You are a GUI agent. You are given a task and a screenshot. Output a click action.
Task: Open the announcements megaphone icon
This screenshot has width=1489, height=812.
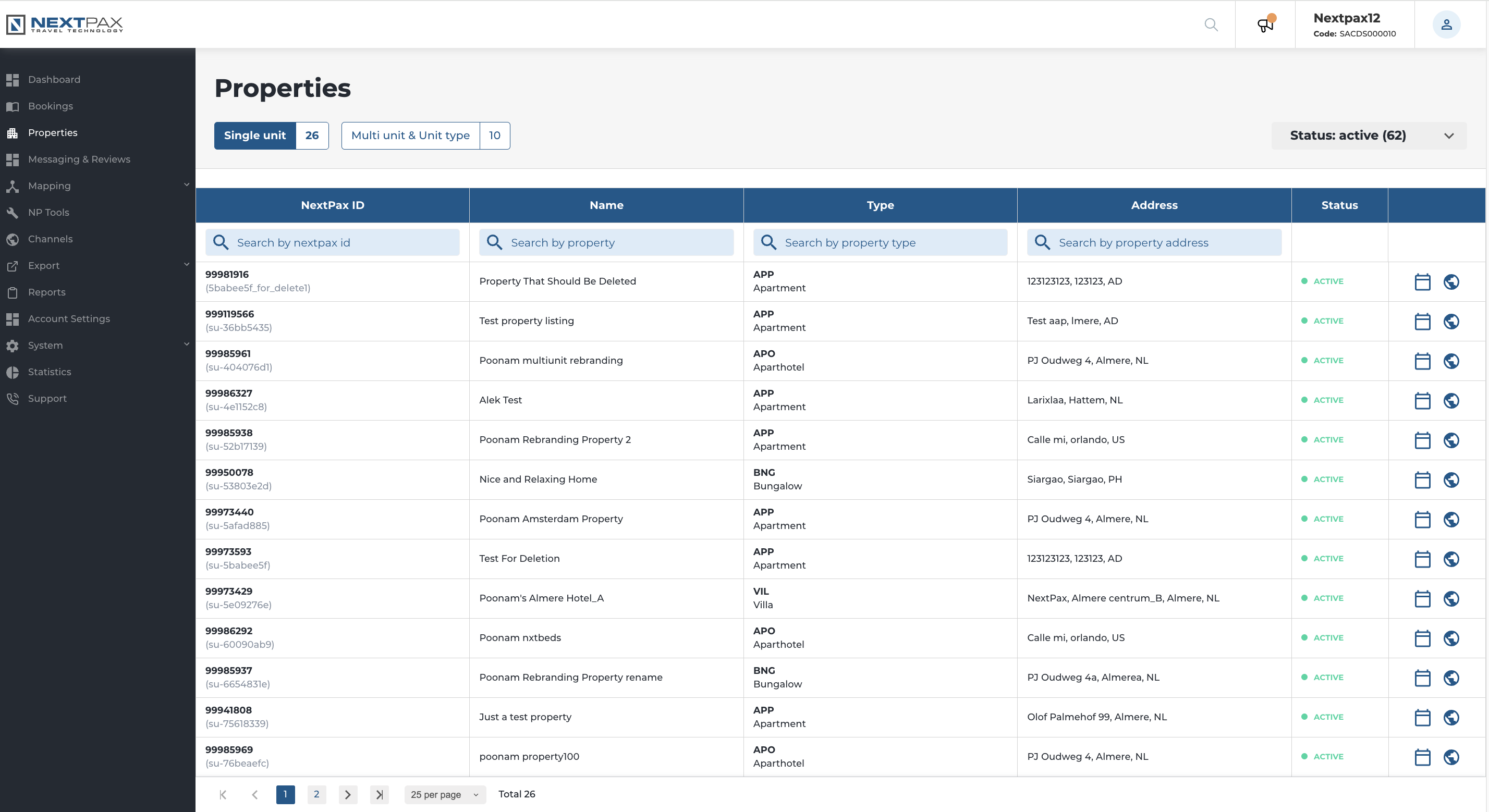click(x=1265, y=24)
